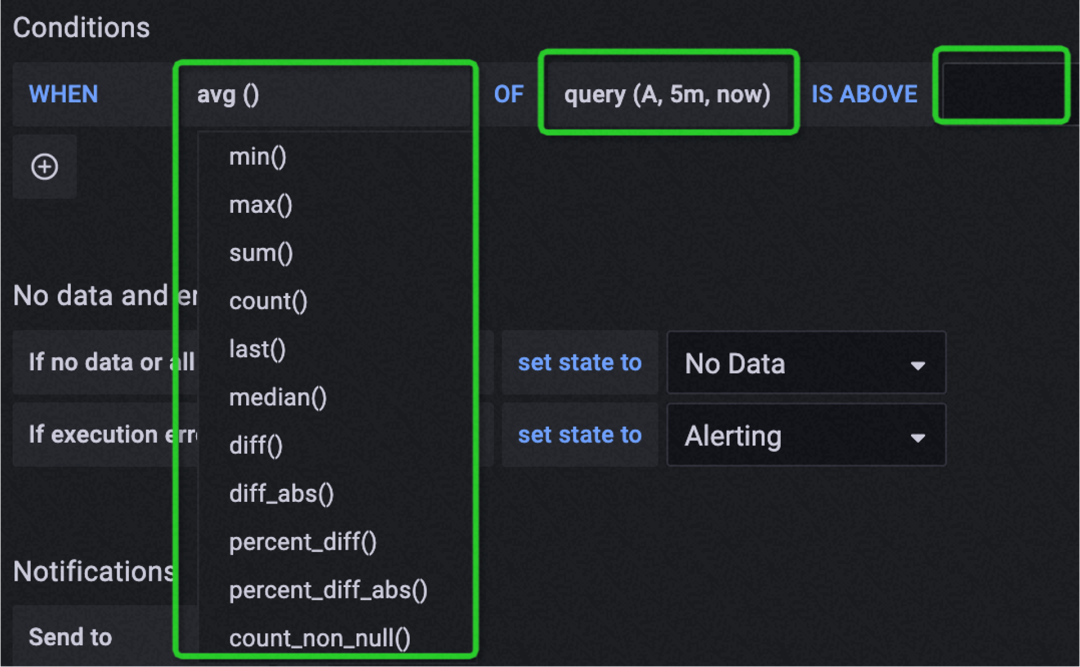Select the median() option
The image size is (1080, 667).
coord(278,397)
